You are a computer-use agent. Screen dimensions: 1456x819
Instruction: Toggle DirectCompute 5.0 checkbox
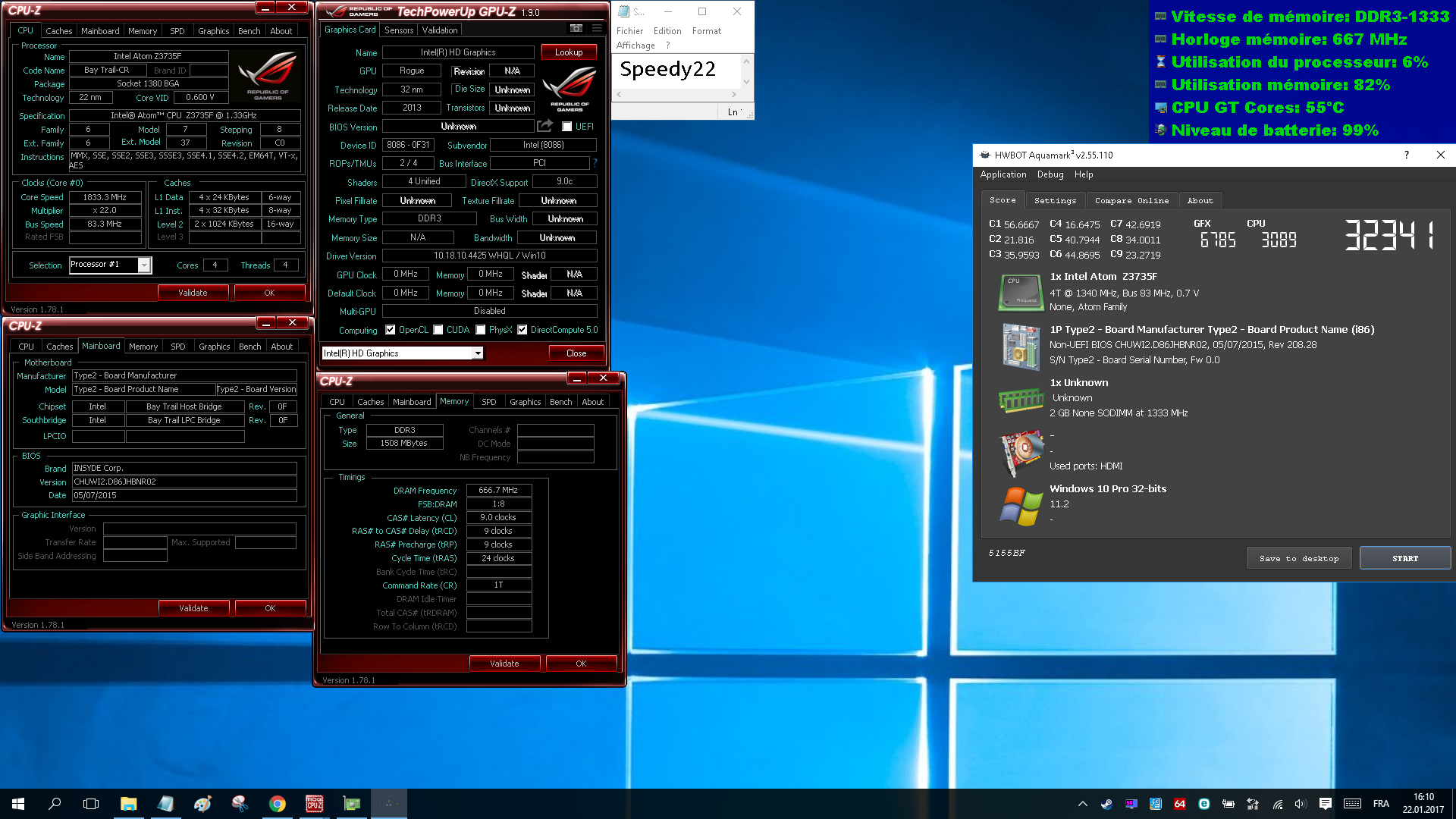click(x=522, y=330)
